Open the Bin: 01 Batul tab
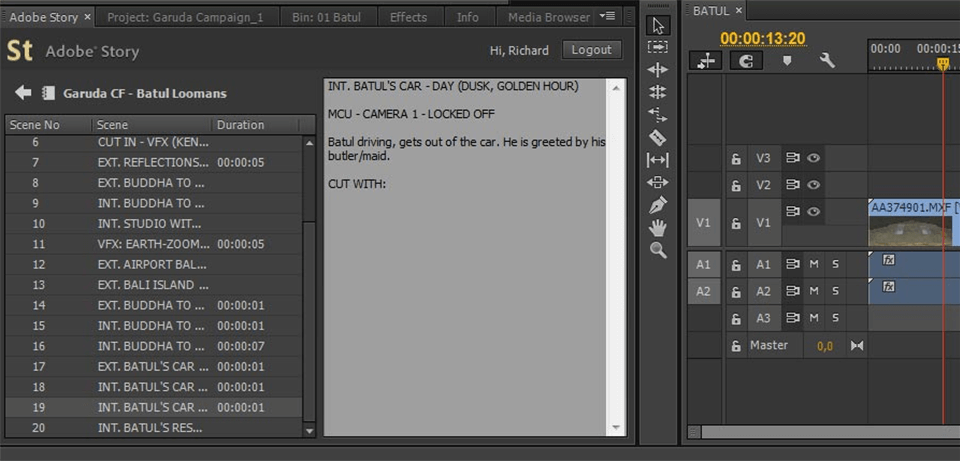Viewport: 960px width, 461px height. point(326,17)
